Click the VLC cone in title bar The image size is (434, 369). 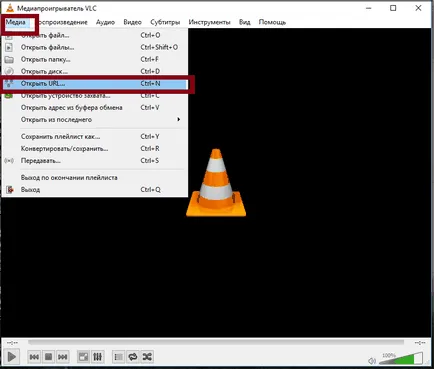(10, 8)
